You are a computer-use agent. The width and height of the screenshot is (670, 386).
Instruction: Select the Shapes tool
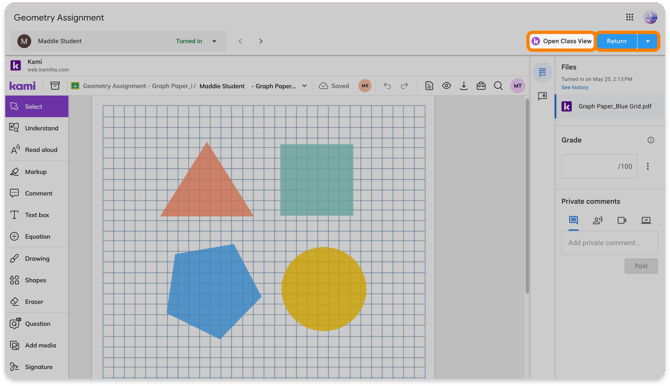[36, 280]
